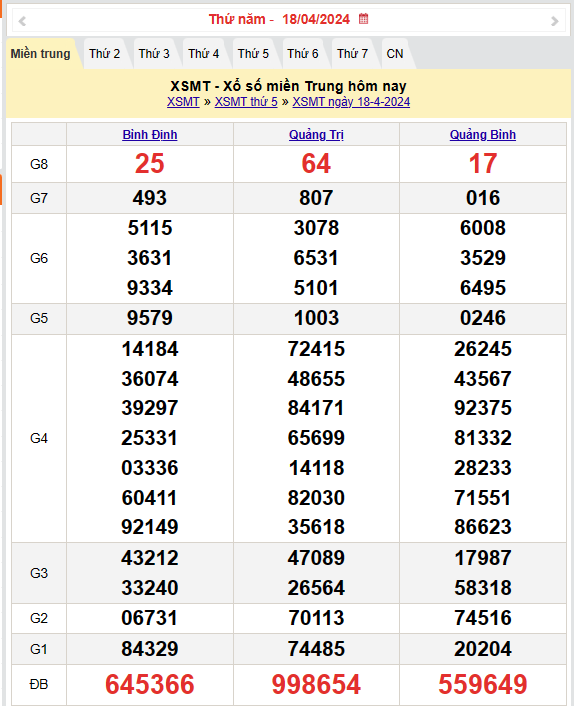Go to next day with right arrow
The width and height of the screenshot is (574, 706).
(x=555, y=21)
